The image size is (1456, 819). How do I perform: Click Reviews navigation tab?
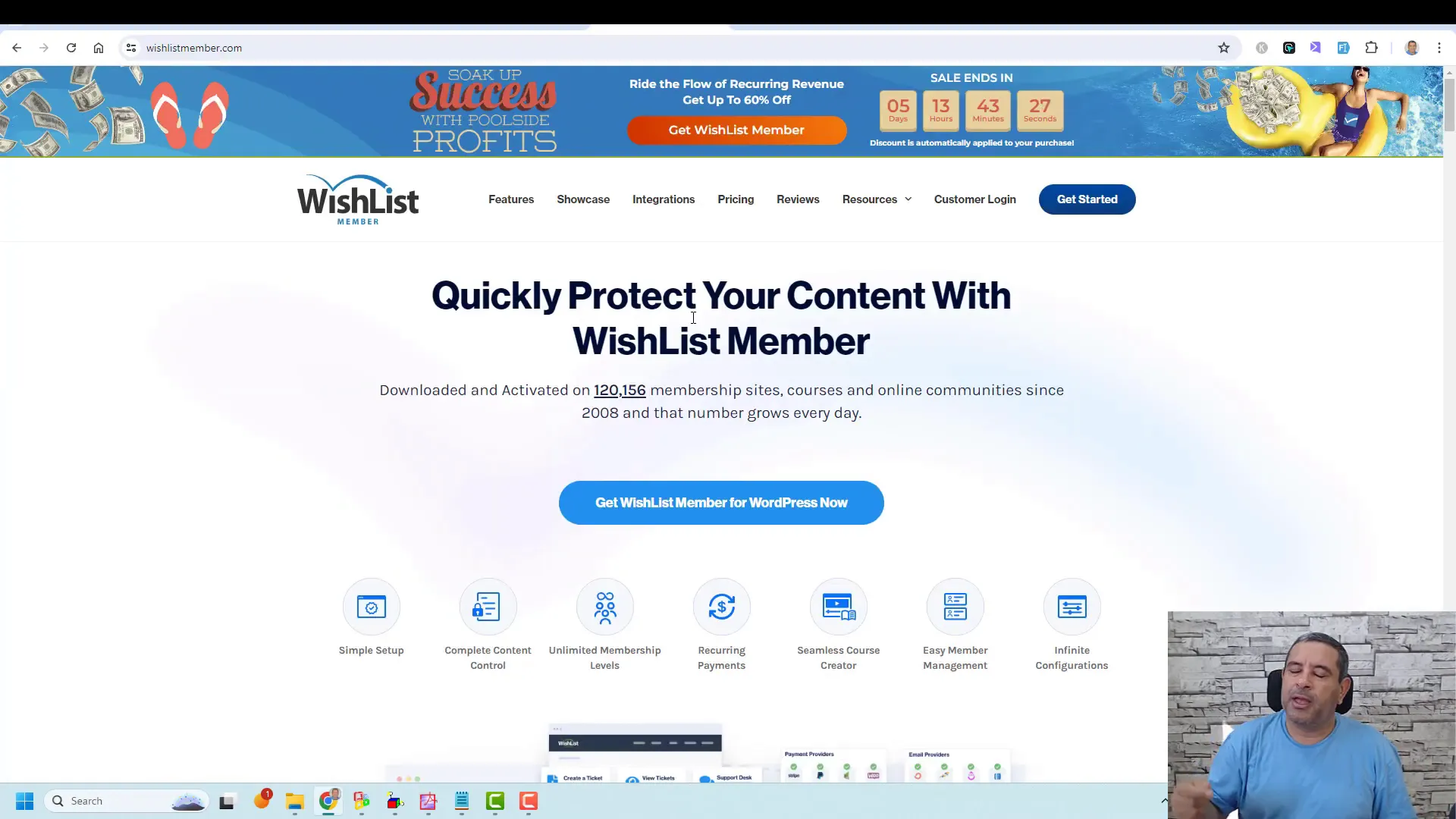[797, 198]
